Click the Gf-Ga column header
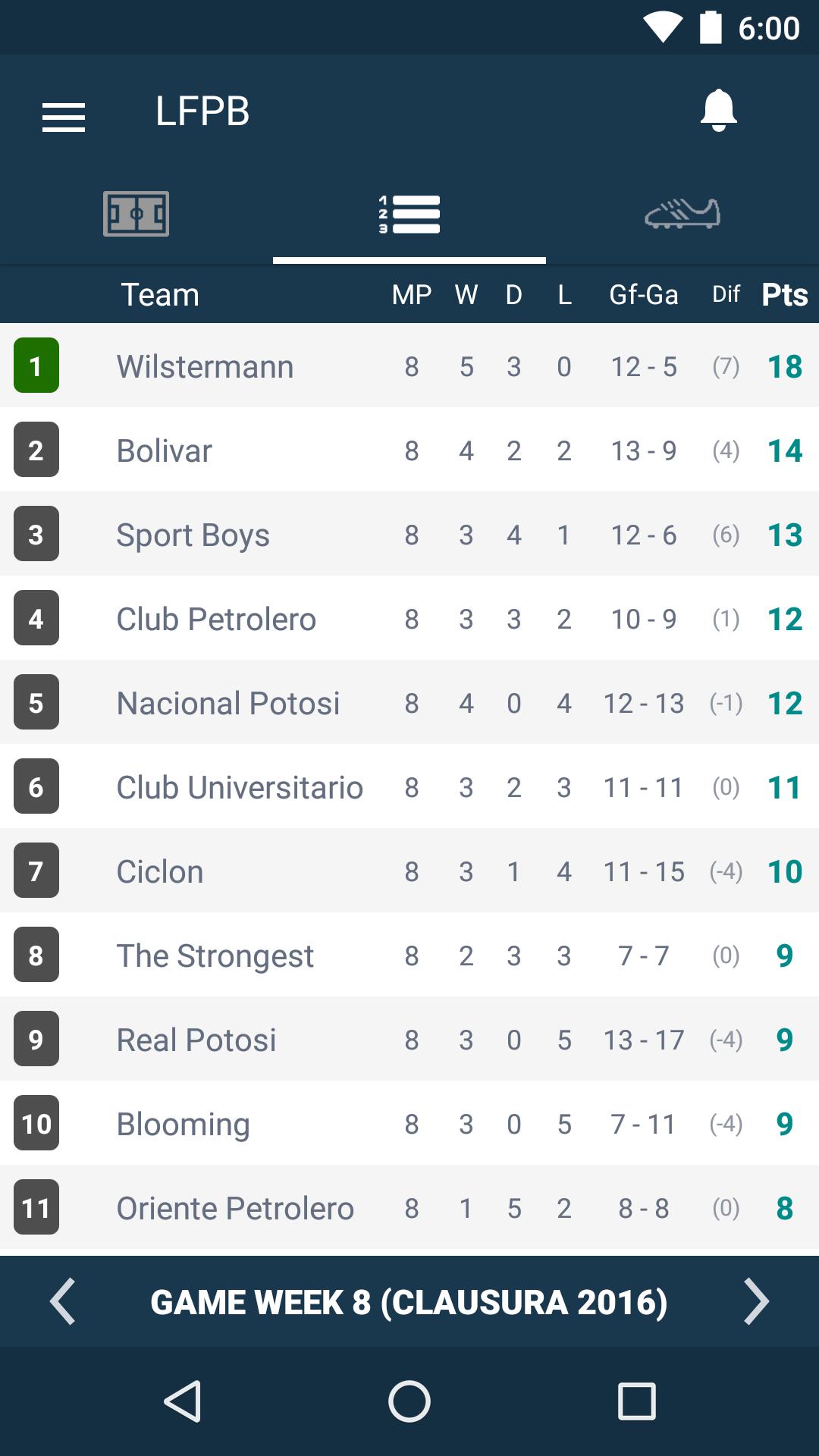Screen dimensions: 819x1456 point(644,294)
